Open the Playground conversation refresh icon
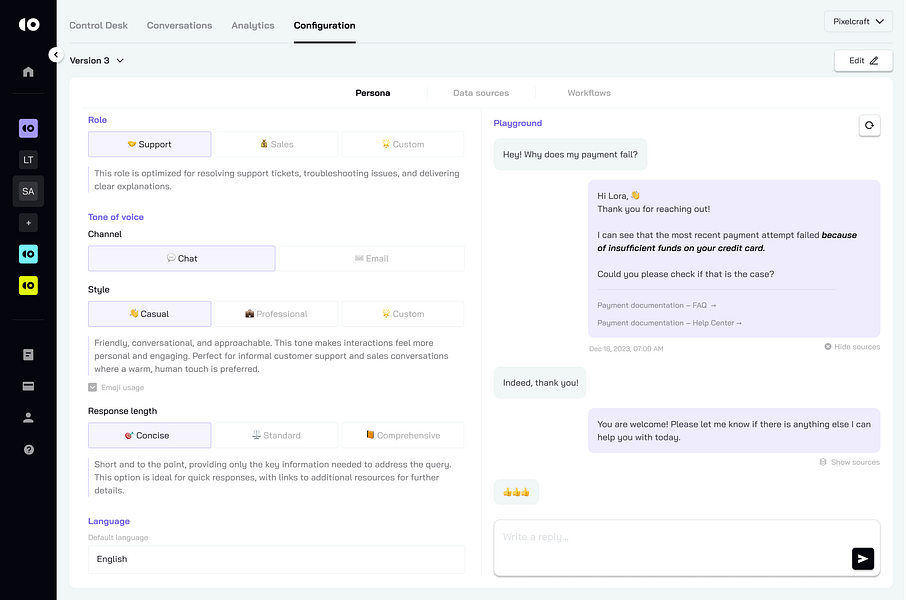Image resolution: width=906 pixels, height=600 pixels. pyautogui.click(x=869, y=124)
